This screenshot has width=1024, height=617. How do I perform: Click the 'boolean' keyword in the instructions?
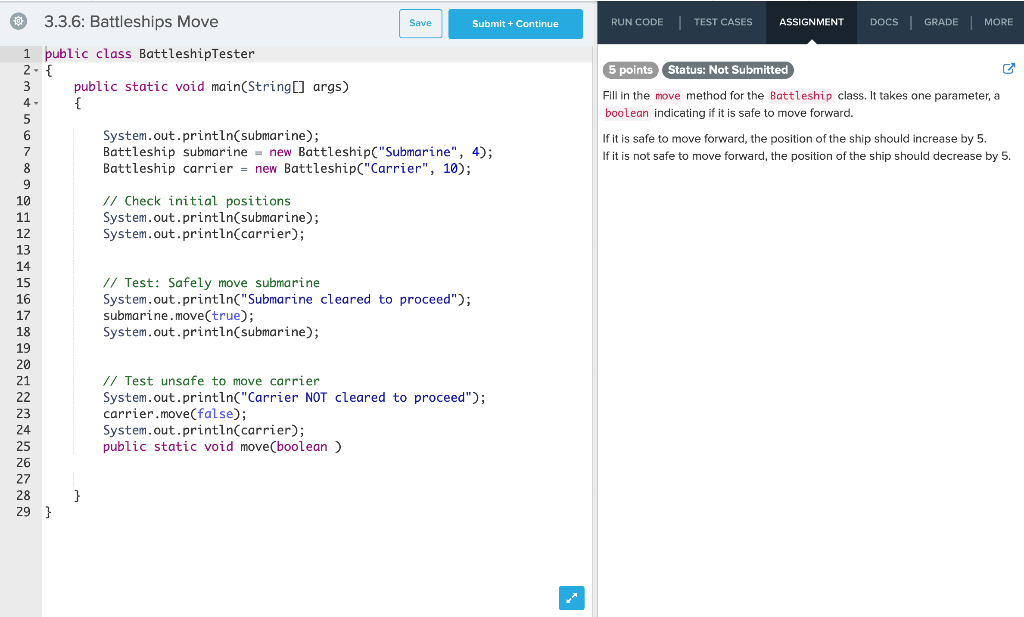click(x=626, y=113)
